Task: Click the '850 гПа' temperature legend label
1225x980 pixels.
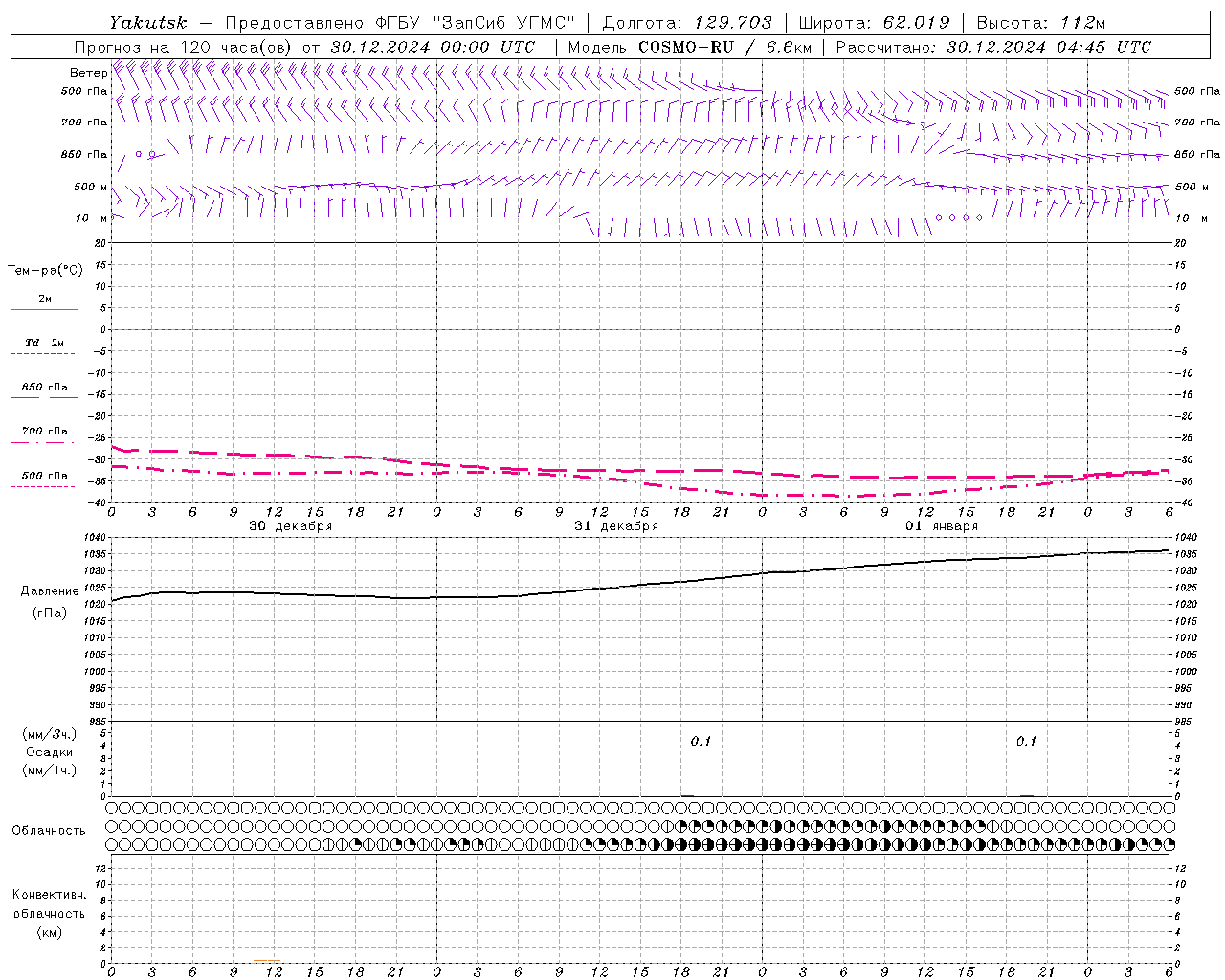Action: pyautogui.click(x=45, y=388)
